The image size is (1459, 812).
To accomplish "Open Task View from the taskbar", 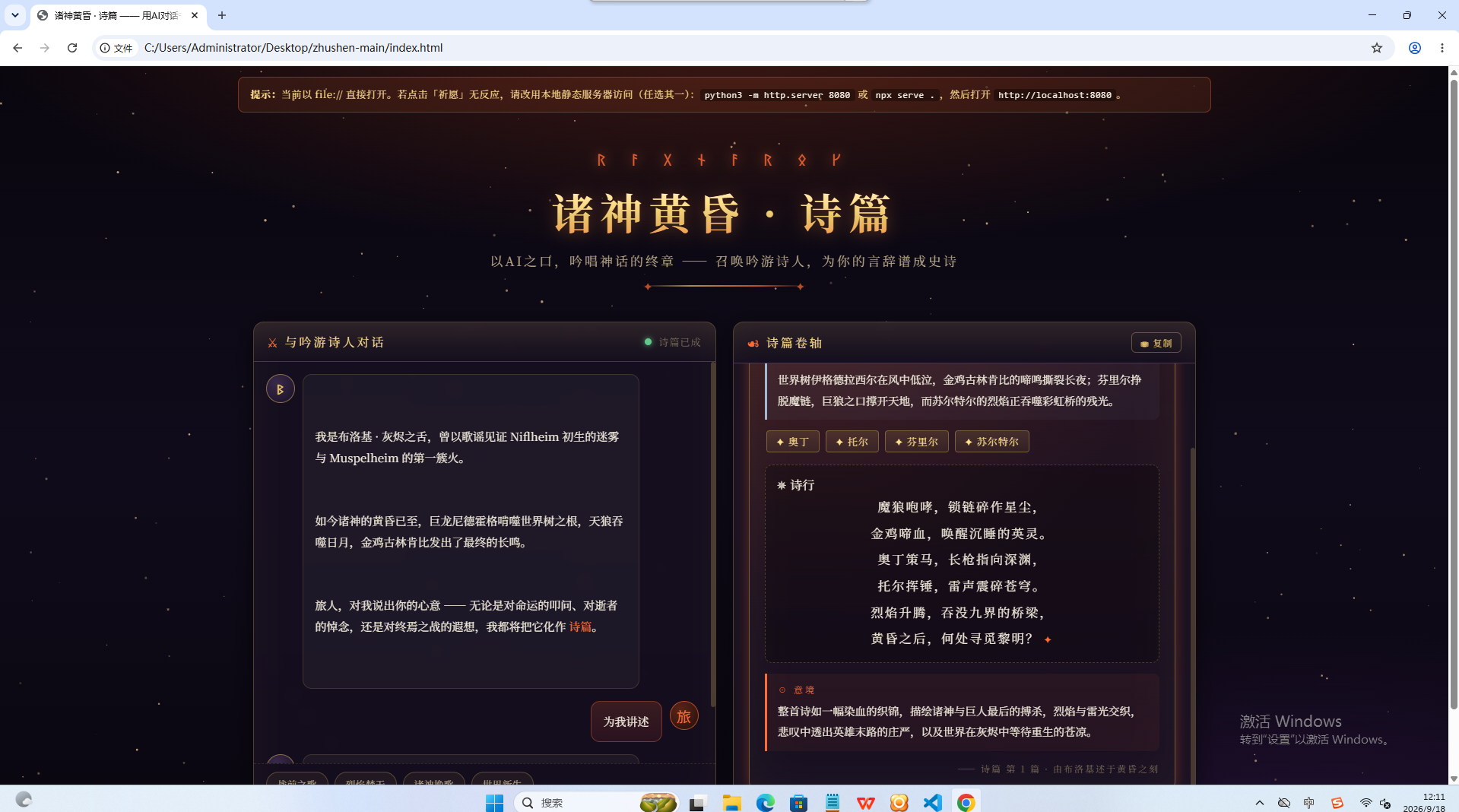I will point(697,803).
